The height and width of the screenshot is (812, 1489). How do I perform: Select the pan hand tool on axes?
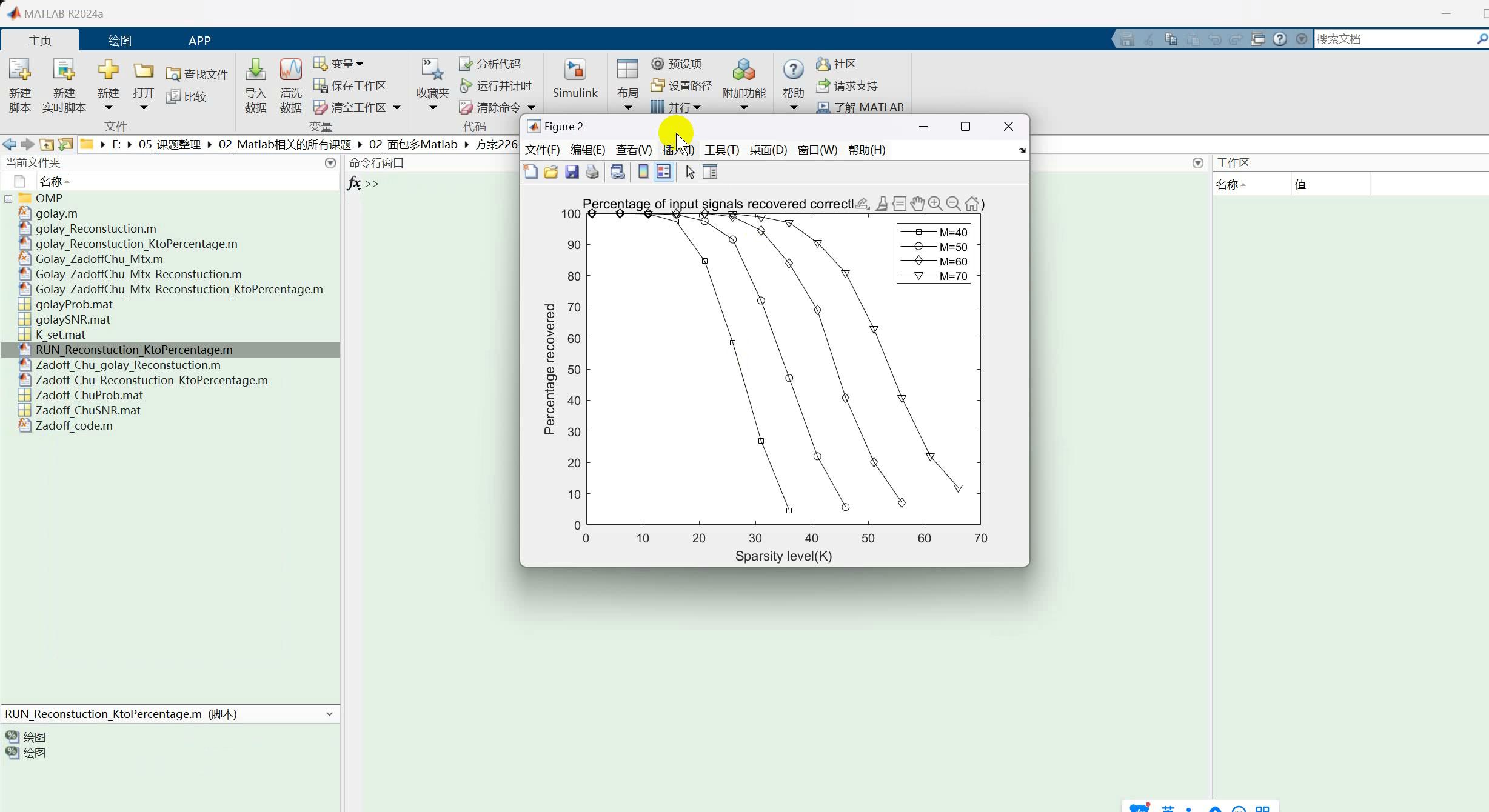(x=917, y=204)
